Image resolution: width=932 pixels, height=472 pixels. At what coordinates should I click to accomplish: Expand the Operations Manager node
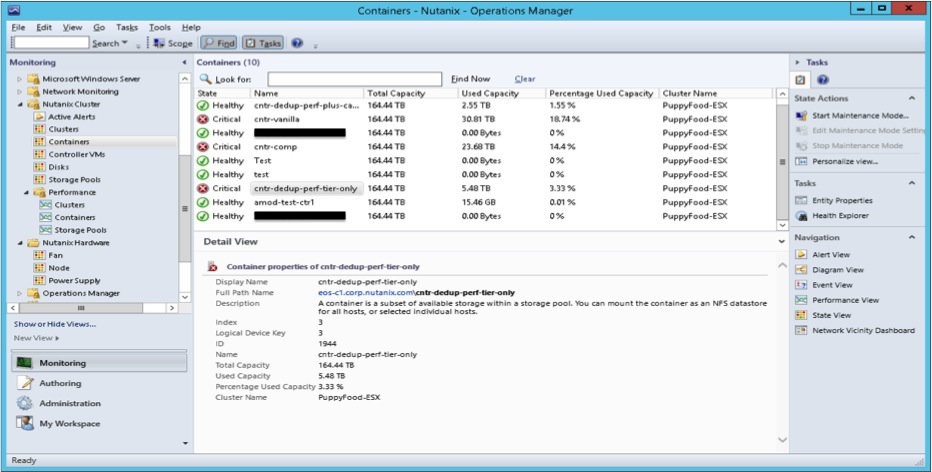pyautogui.click(x=20, y=294)
